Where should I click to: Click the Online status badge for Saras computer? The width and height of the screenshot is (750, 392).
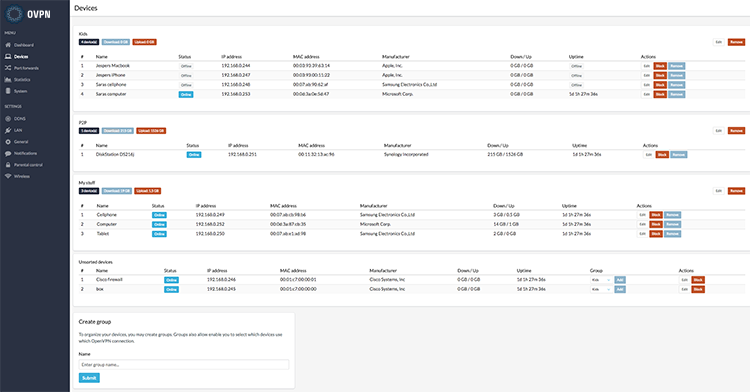tap(186, 95)
